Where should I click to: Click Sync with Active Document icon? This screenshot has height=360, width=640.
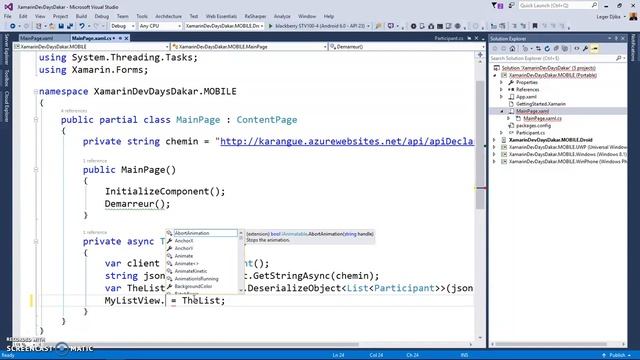tap(538, 49)
